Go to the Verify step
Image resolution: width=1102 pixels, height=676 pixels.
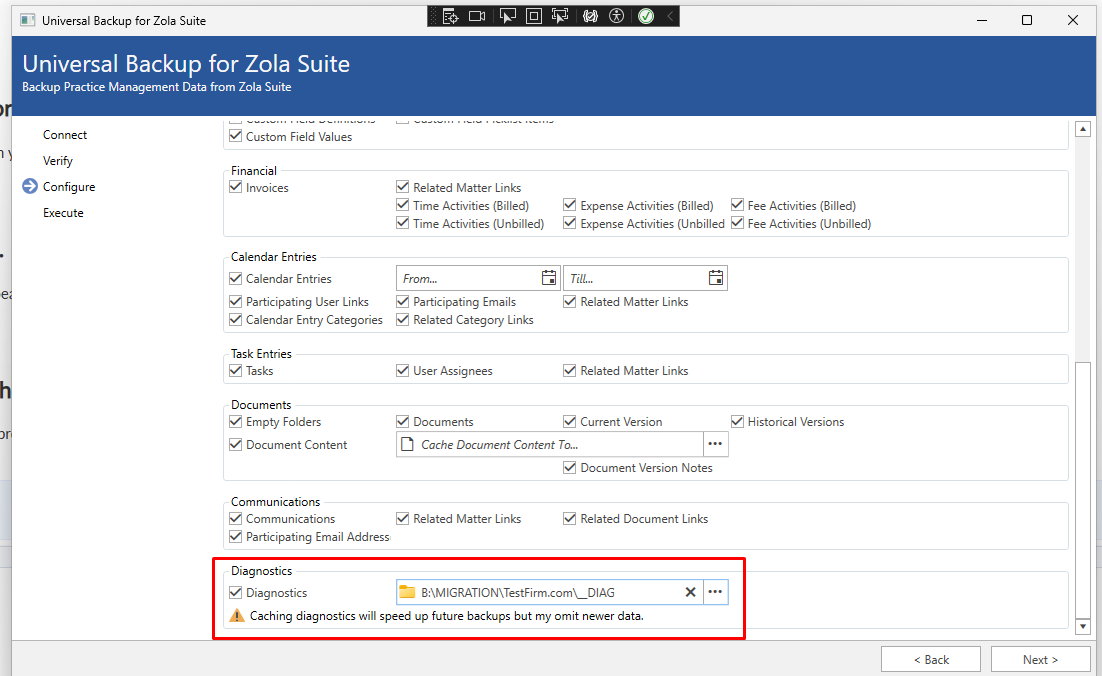pos(58,161)
